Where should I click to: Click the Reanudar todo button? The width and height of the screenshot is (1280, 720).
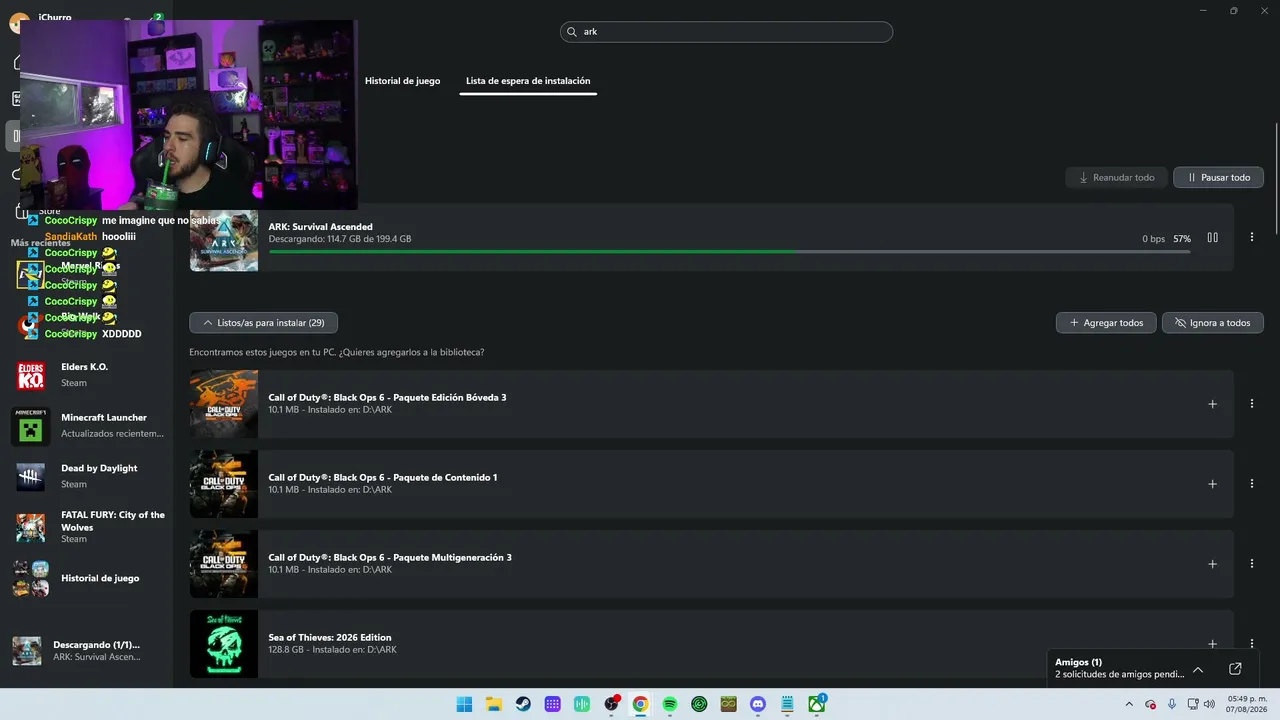click(1116, 178)
